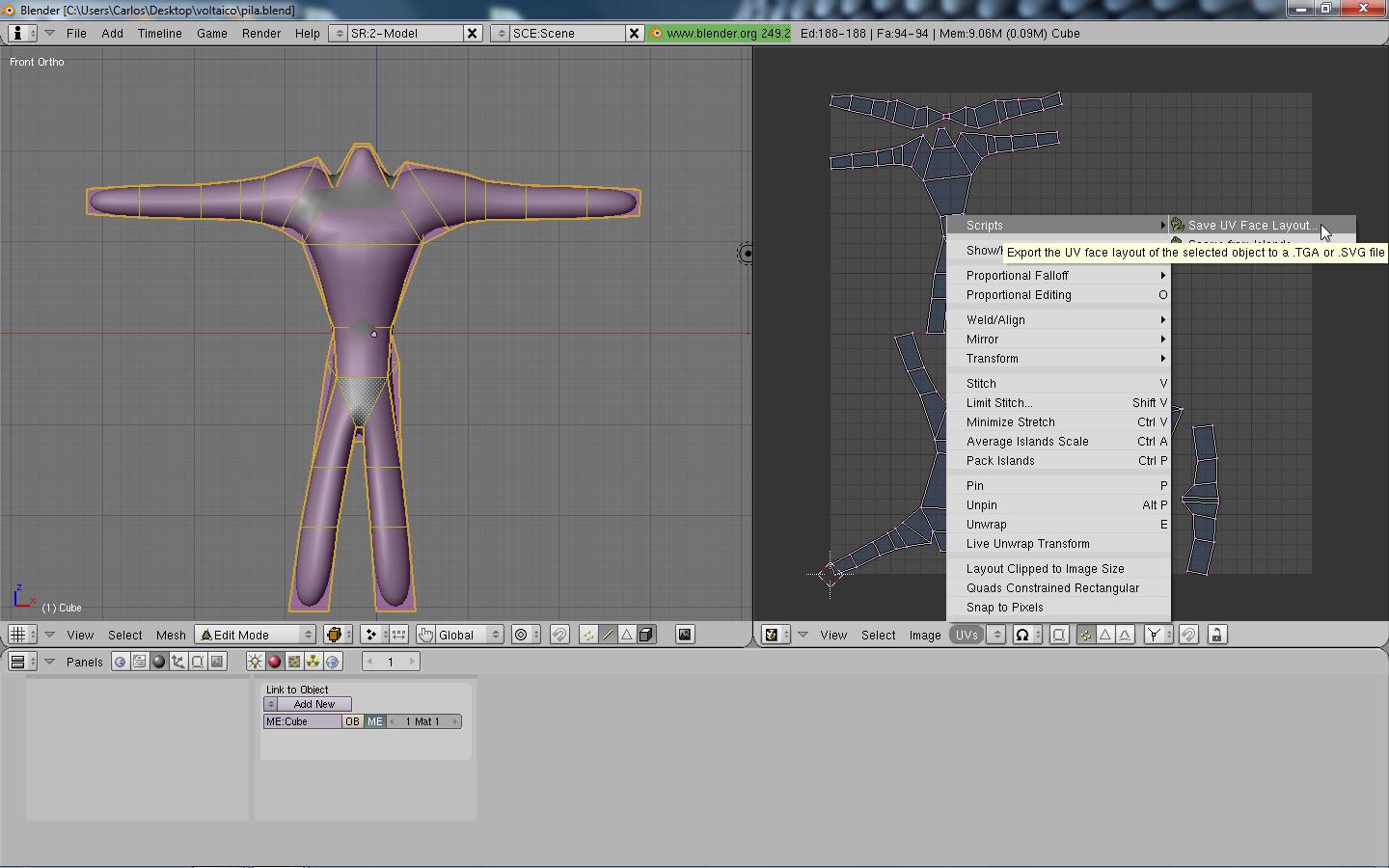Image resolution: width=1389 pixels, height=868 pixels.
Task: Open the www.blender.org 249.2 link
Action: click(720, 33)
